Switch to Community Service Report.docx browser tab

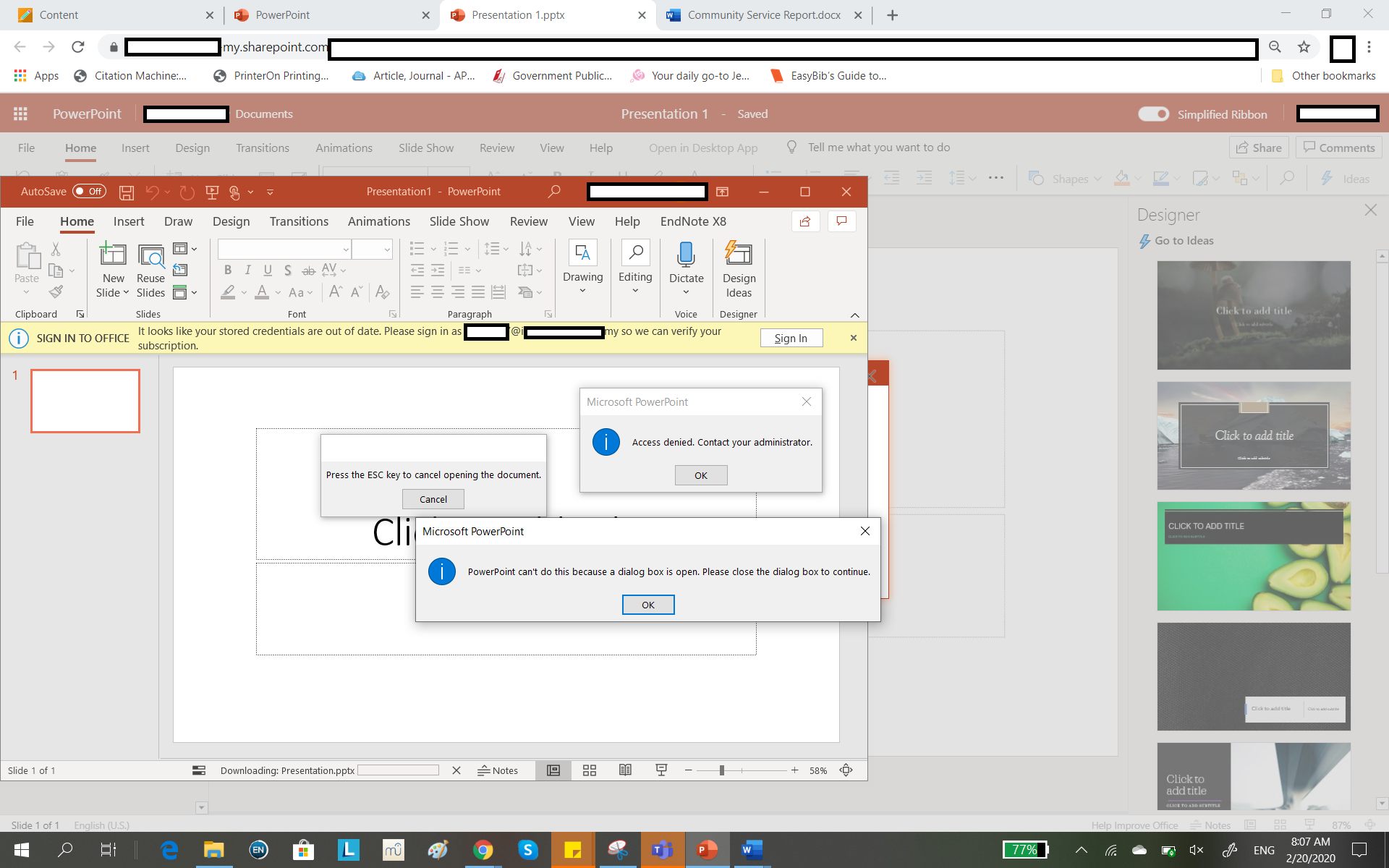(763, 15)
